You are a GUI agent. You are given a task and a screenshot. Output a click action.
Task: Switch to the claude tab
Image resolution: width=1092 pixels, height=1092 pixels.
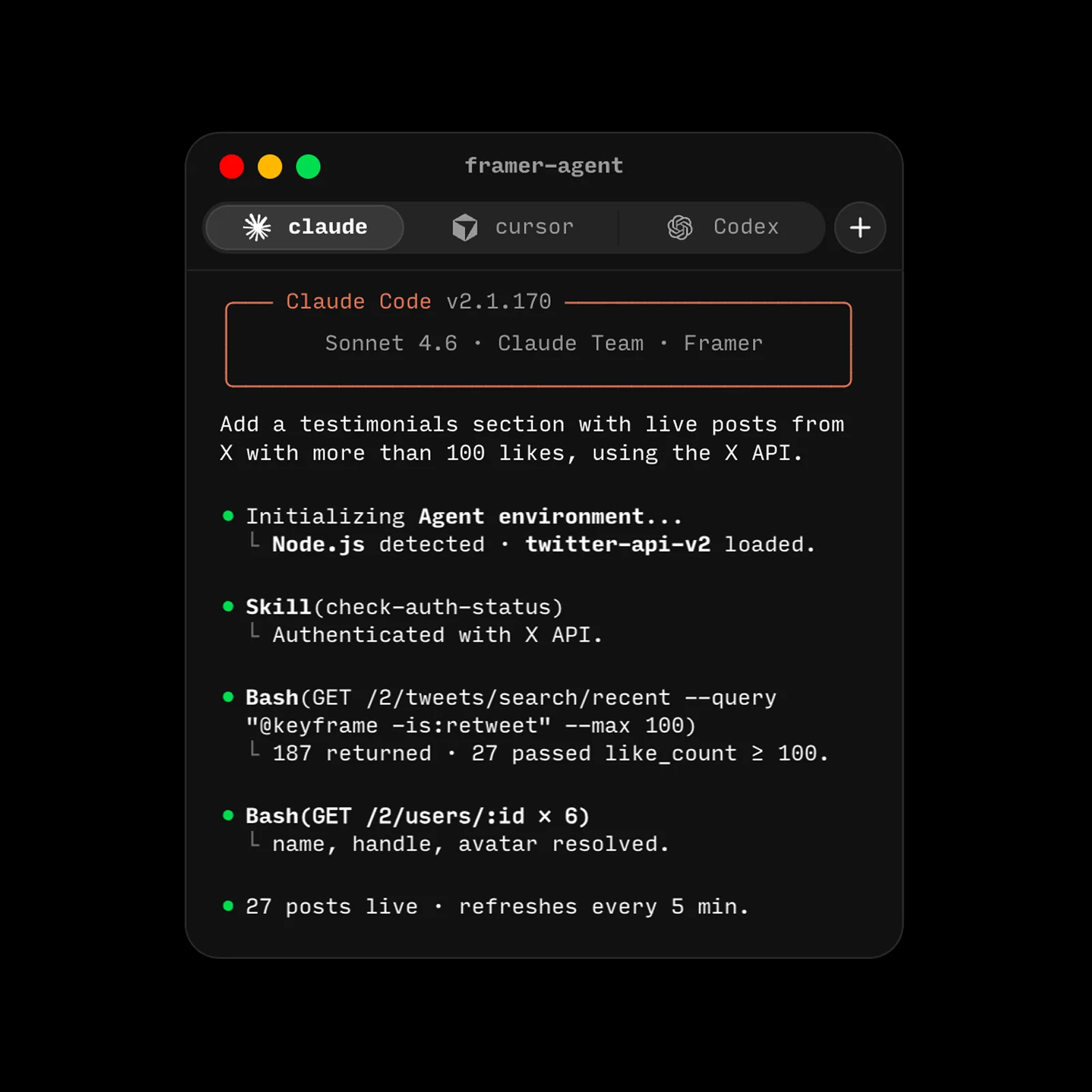304,227
